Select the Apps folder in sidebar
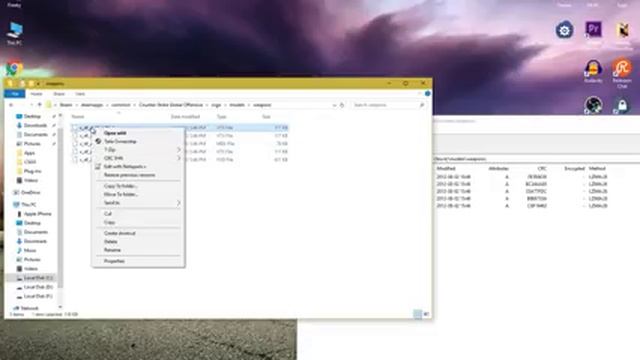640x360 pixels. 29,153
